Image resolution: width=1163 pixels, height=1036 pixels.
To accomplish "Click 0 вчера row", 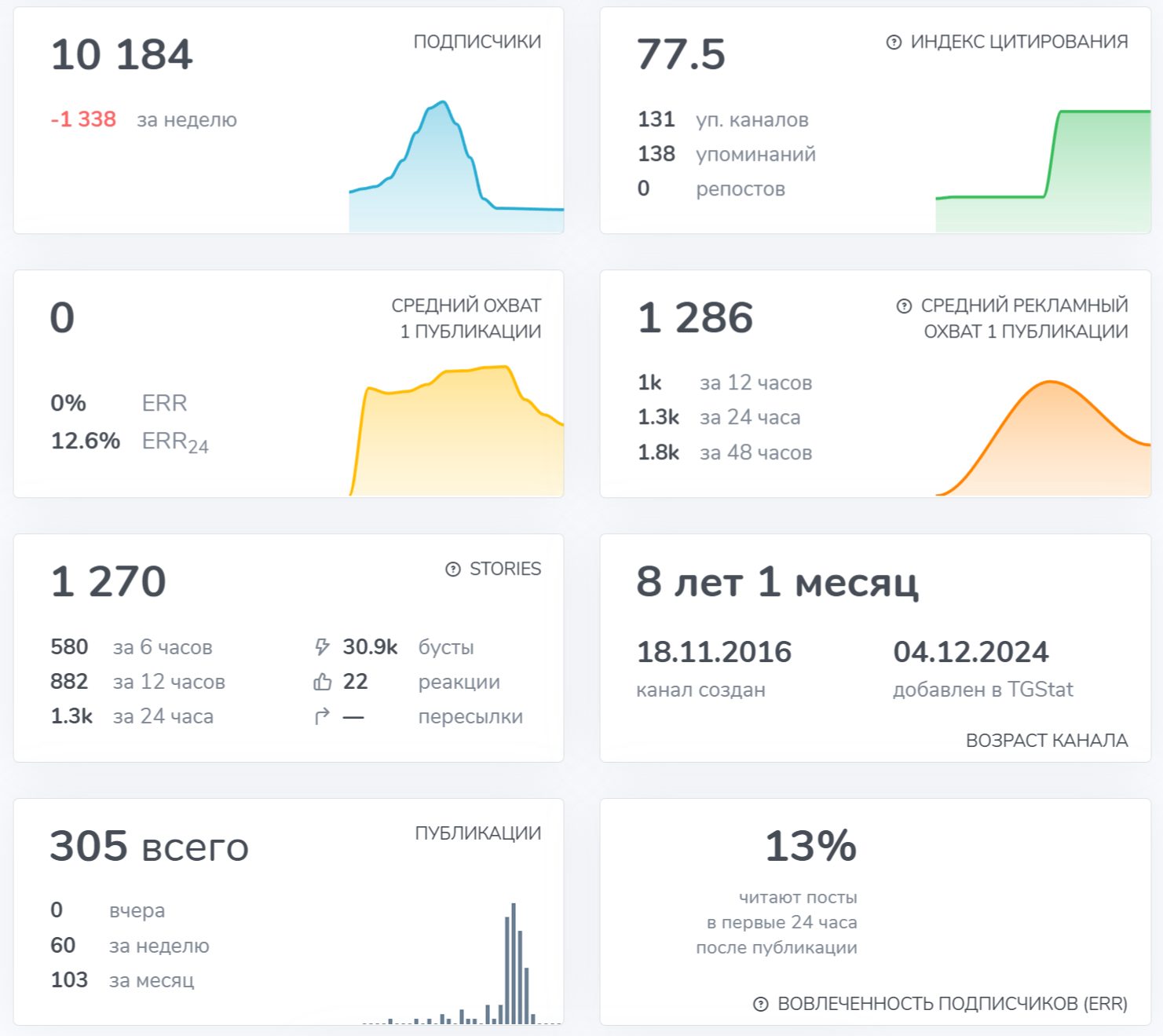I will point(108,910).
